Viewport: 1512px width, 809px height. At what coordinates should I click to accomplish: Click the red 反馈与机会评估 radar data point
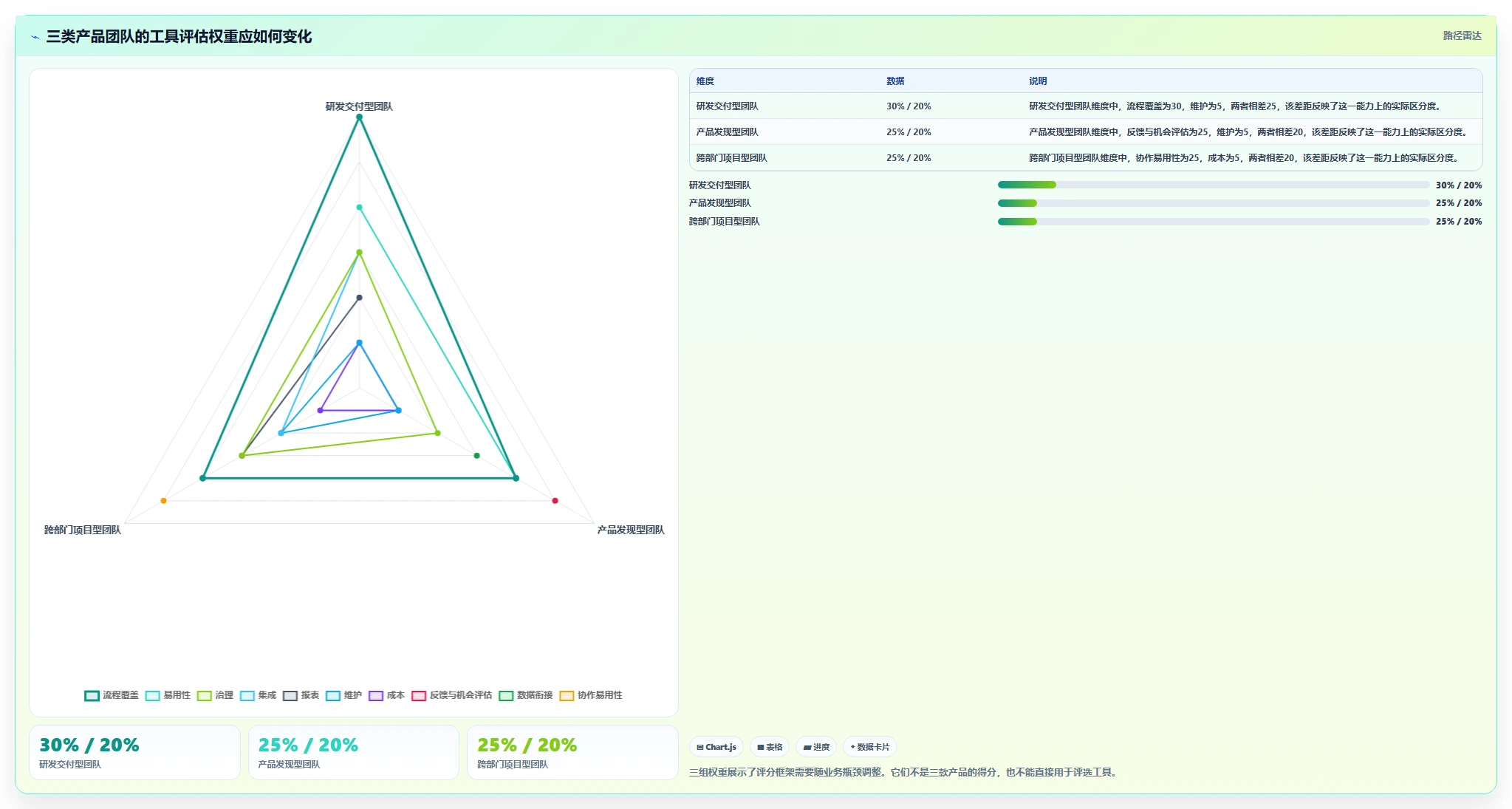pyautogui.click(x=555, y=501)
